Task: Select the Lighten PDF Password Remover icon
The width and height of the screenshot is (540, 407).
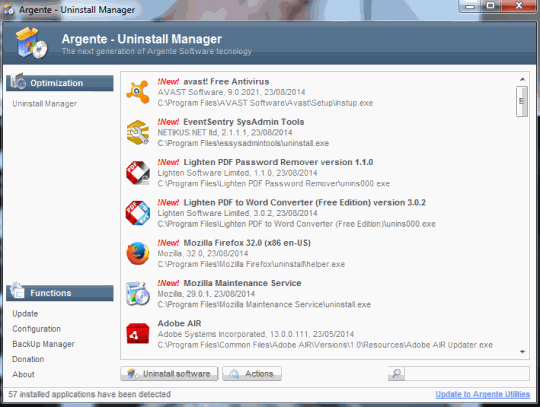Action: point(138,173)
